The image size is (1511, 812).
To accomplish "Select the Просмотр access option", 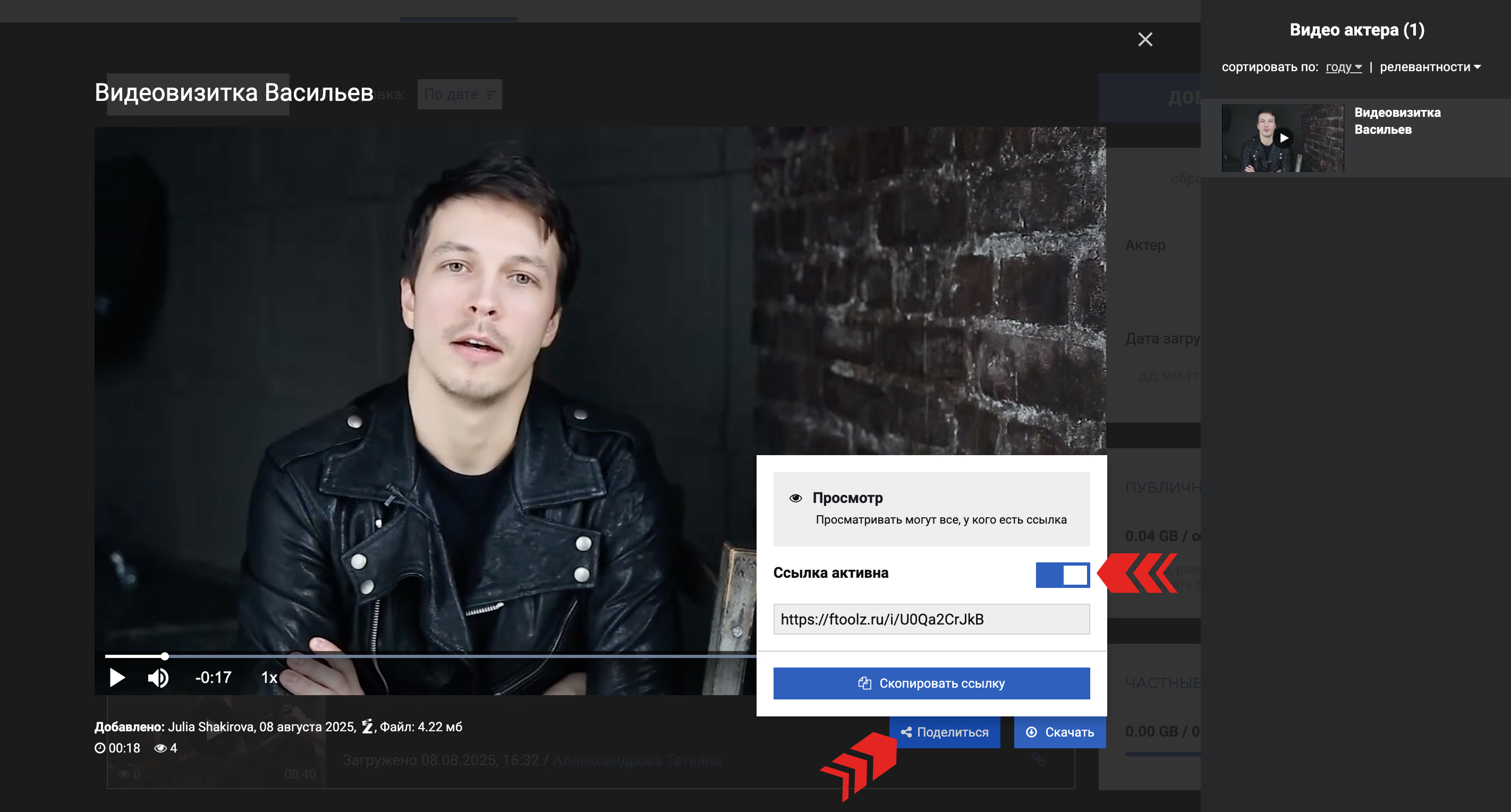I will tap(931, 508).
